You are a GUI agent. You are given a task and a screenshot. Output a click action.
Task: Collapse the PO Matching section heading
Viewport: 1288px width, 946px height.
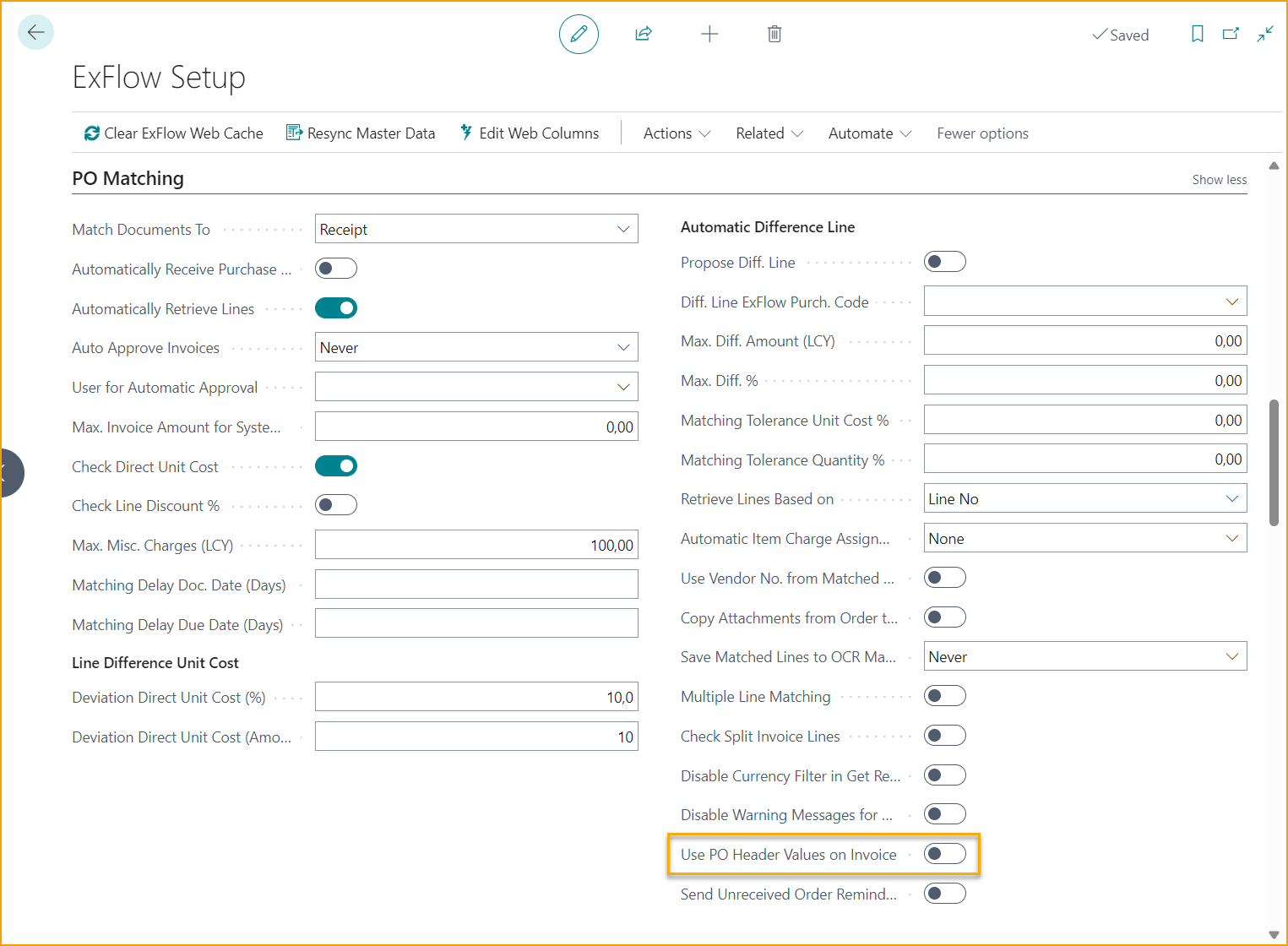tap(128, 178)
